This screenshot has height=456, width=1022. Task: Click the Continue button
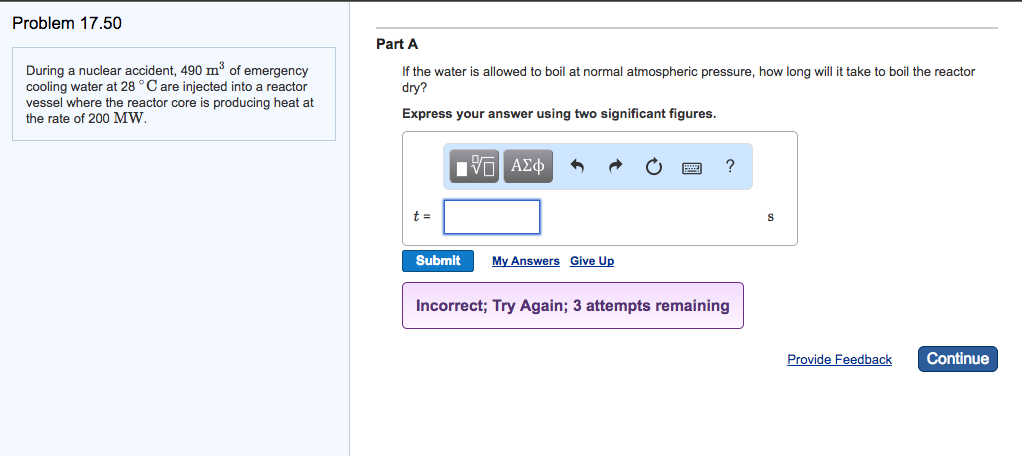(x=957, y=359)
